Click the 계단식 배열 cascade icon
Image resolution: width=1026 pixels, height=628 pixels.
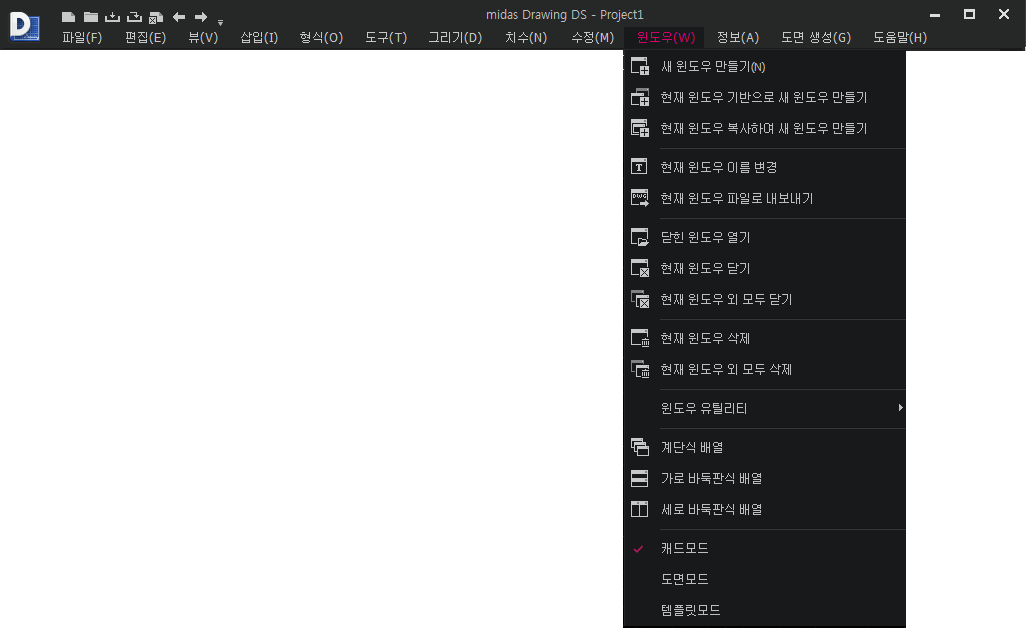point(640,447)
